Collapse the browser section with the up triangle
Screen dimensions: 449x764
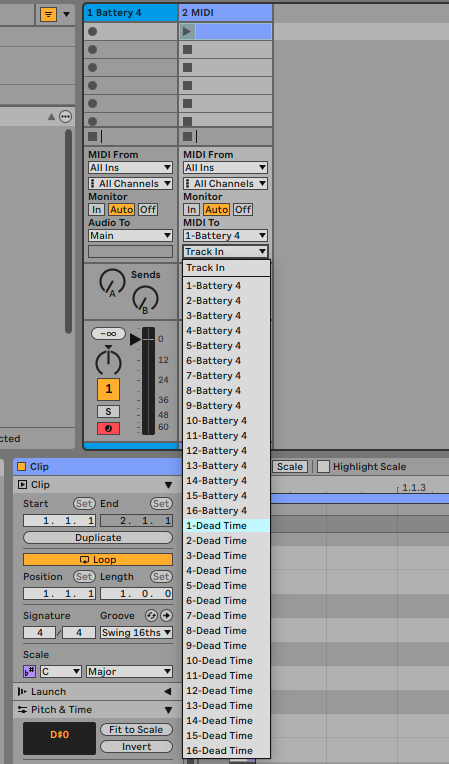point(51,116)
